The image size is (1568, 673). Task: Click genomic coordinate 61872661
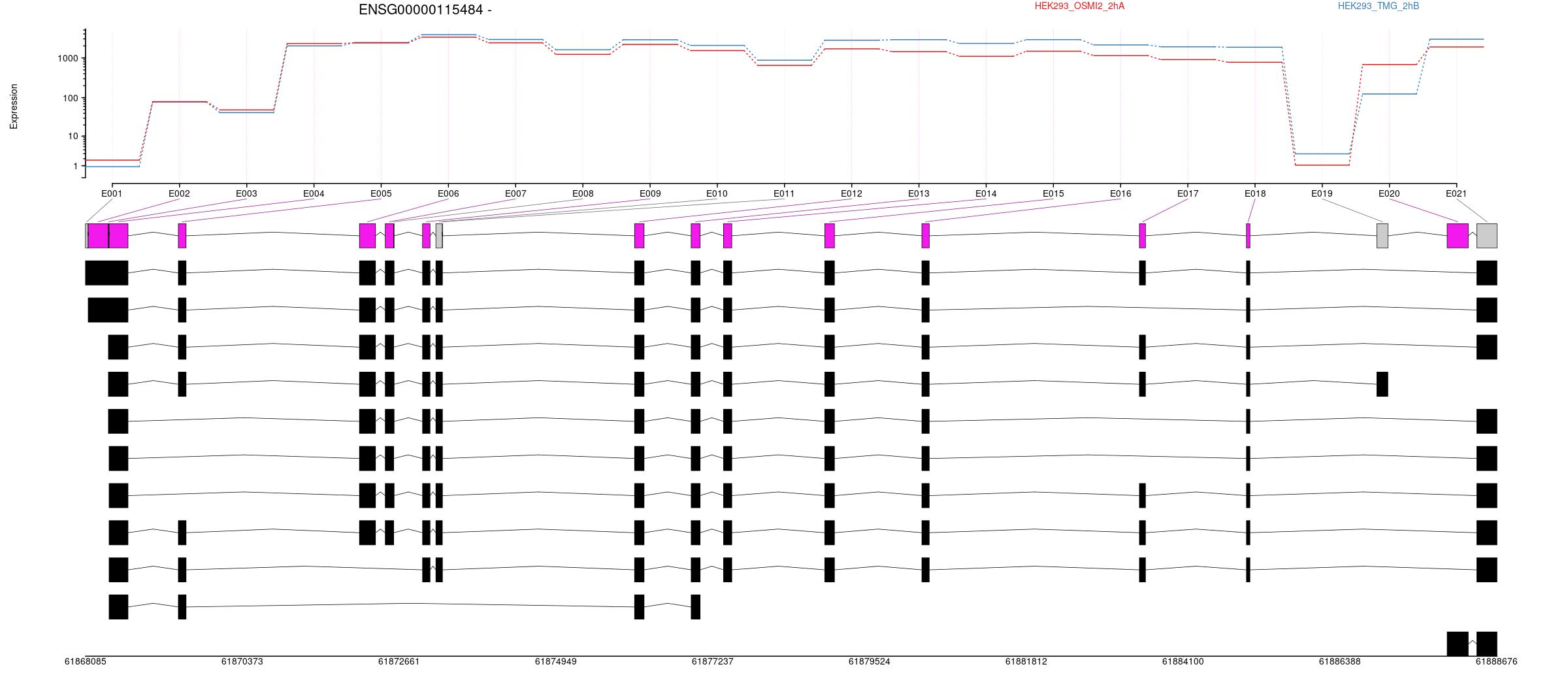[x=399, y=661]
